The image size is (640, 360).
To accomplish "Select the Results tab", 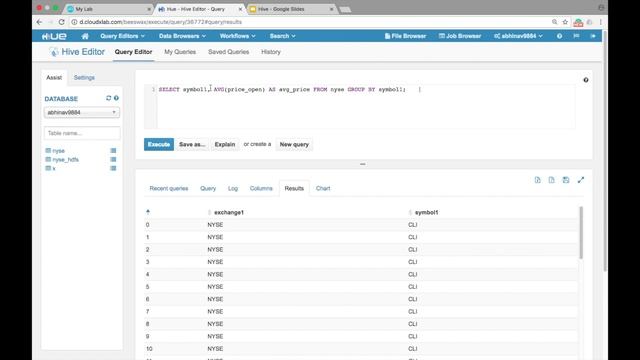I will (294, 188).
